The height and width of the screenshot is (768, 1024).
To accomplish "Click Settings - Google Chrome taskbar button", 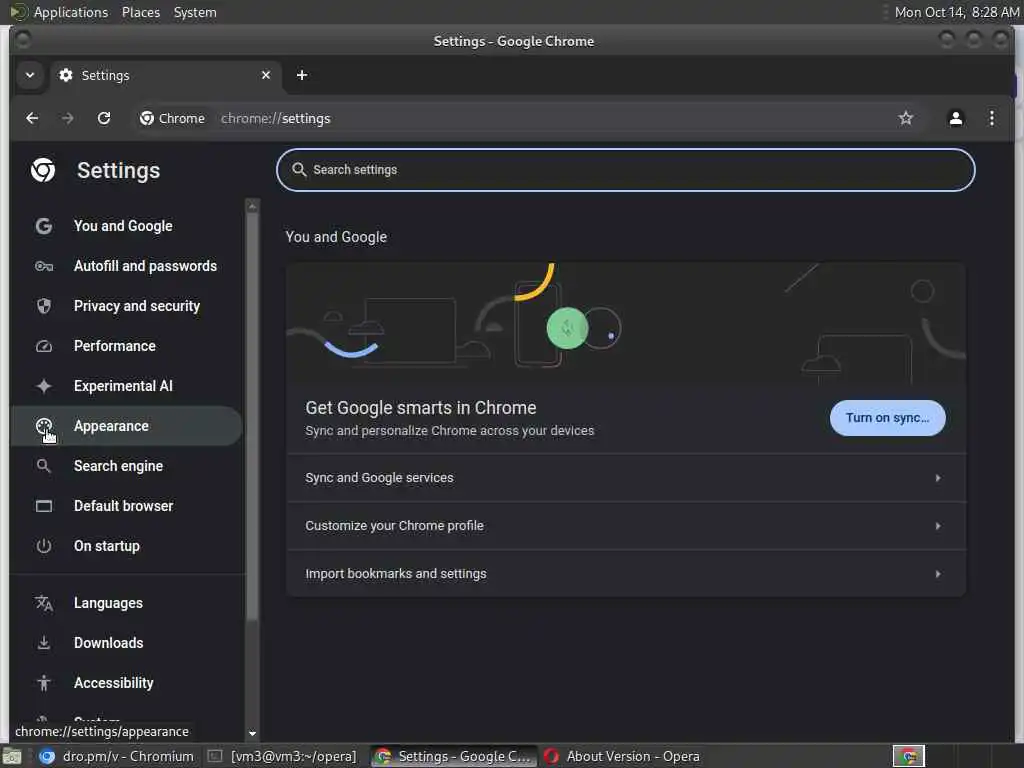I will tap(455, 756).
